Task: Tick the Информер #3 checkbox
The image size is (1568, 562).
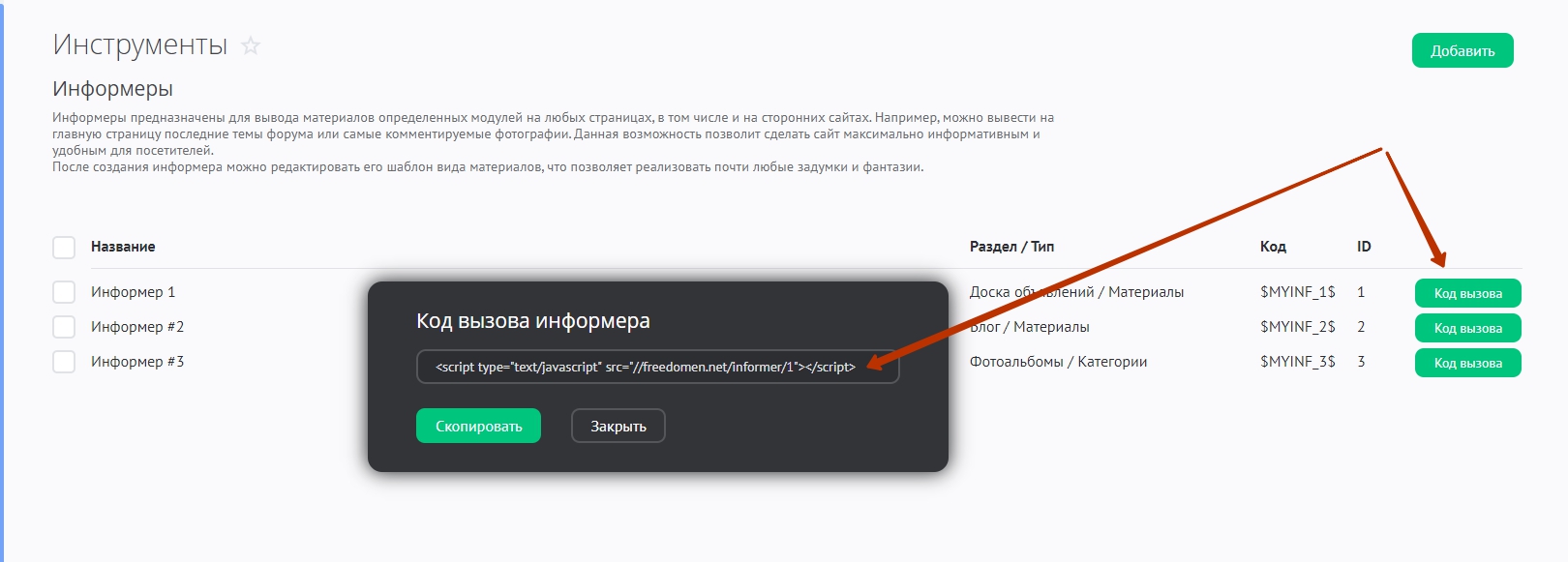Action: click(x=64, y=362)
